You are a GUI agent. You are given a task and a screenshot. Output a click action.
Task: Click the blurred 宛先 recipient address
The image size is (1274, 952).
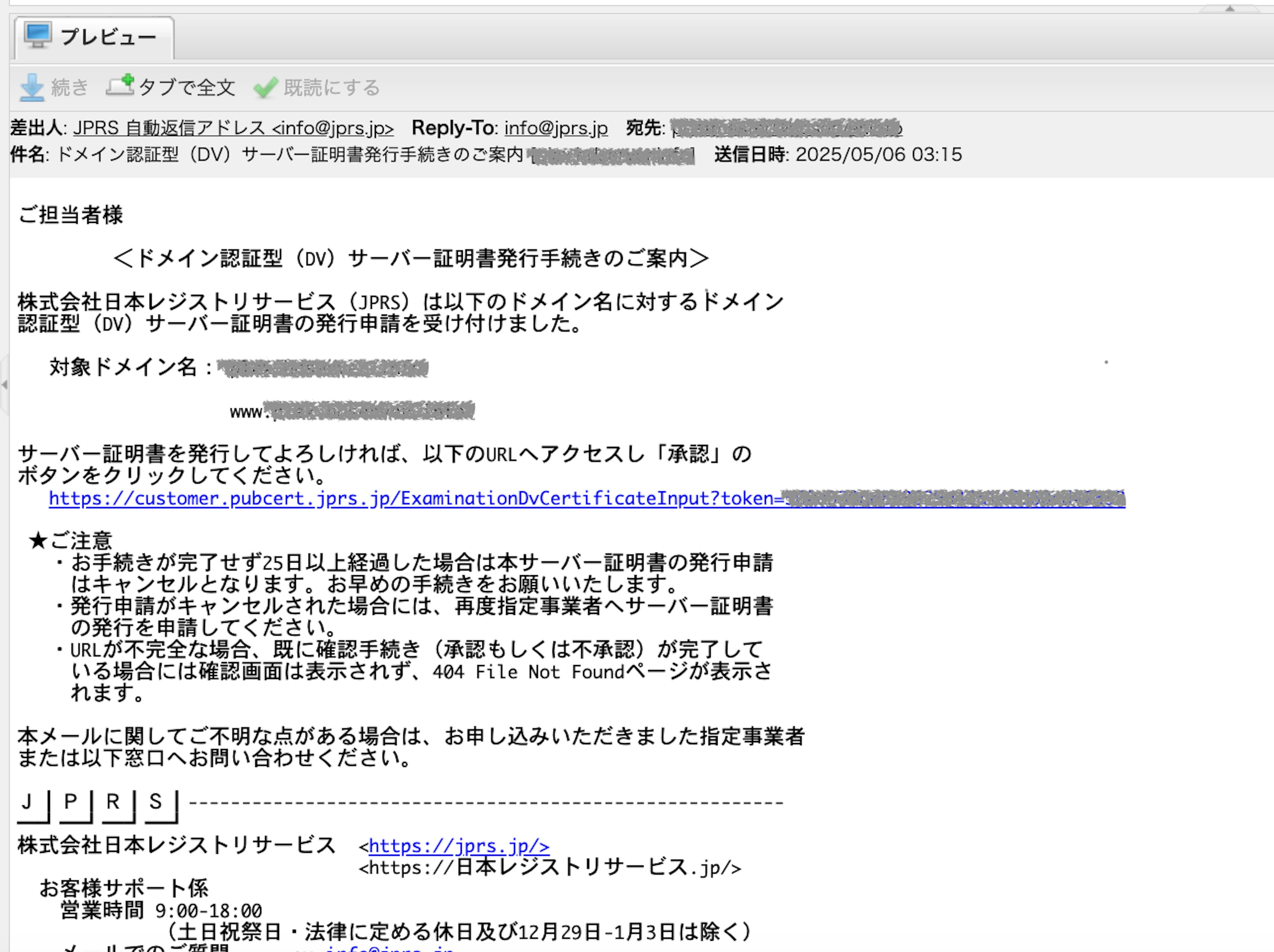[x=786, y=128]
